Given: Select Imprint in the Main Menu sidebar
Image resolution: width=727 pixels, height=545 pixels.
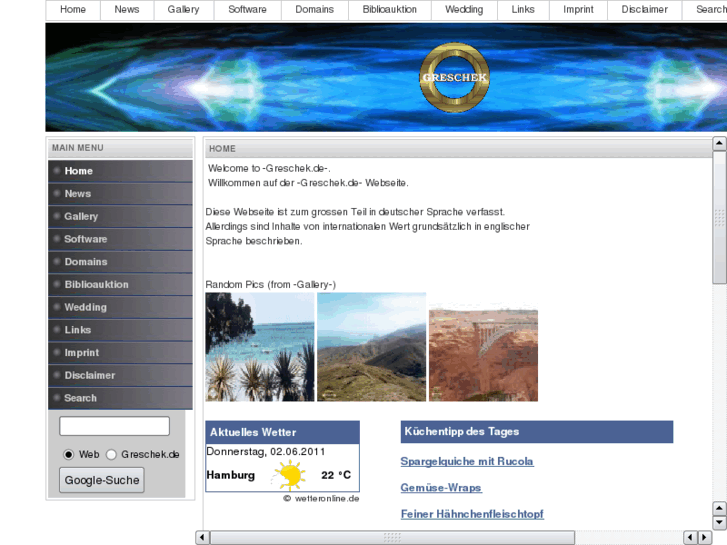Looking at the screenshot, I should [x=120, y=353].
